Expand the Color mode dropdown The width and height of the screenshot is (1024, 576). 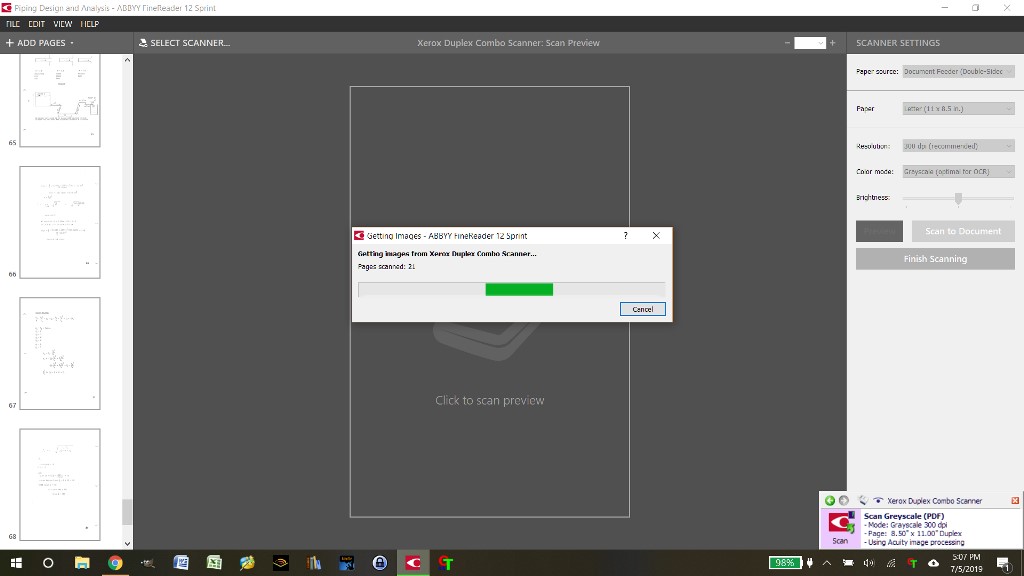958,172
